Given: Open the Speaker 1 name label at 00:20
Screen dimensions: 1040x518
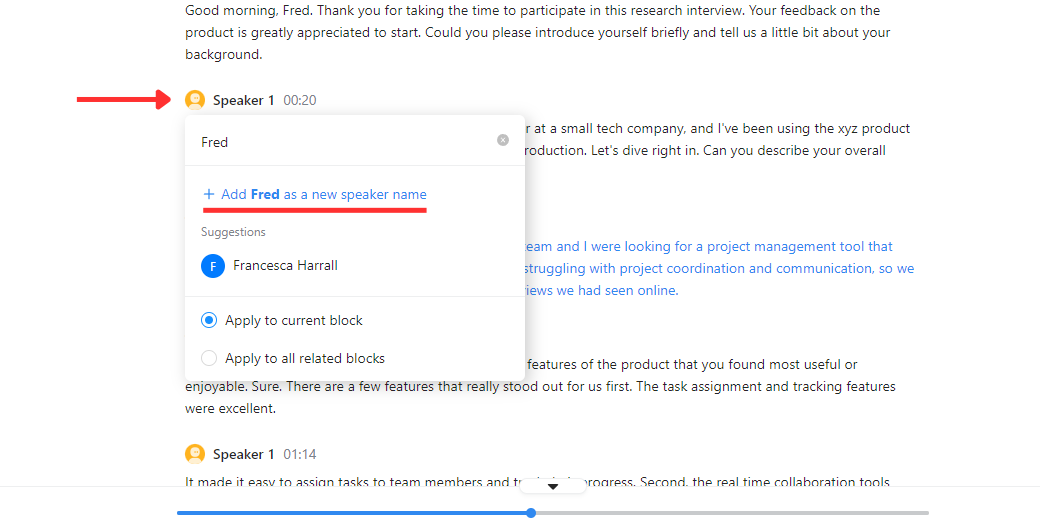Looking at the screenshot, I should tap(243, 100).
